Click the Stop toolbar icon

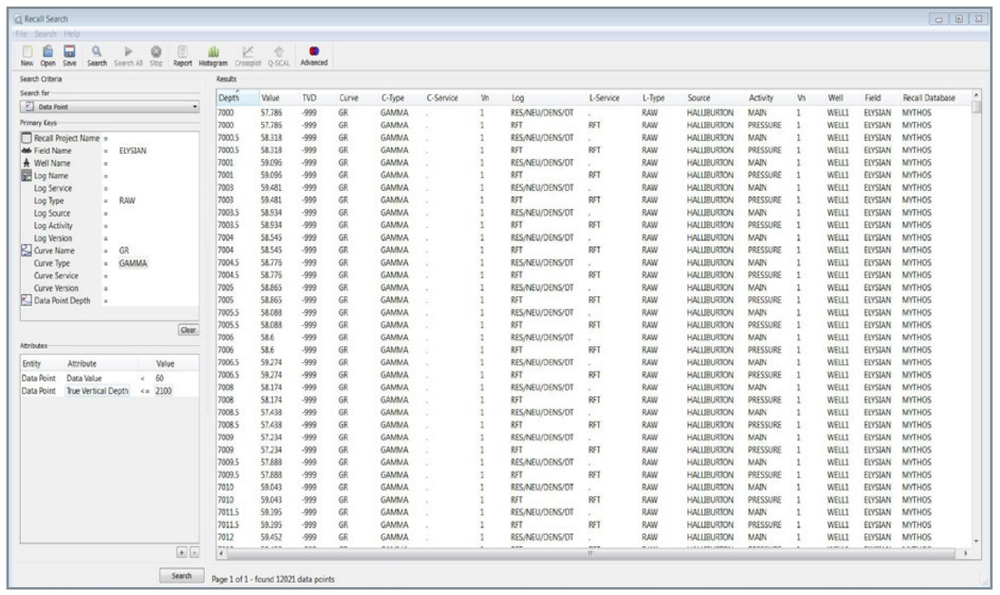click(156, 55)
